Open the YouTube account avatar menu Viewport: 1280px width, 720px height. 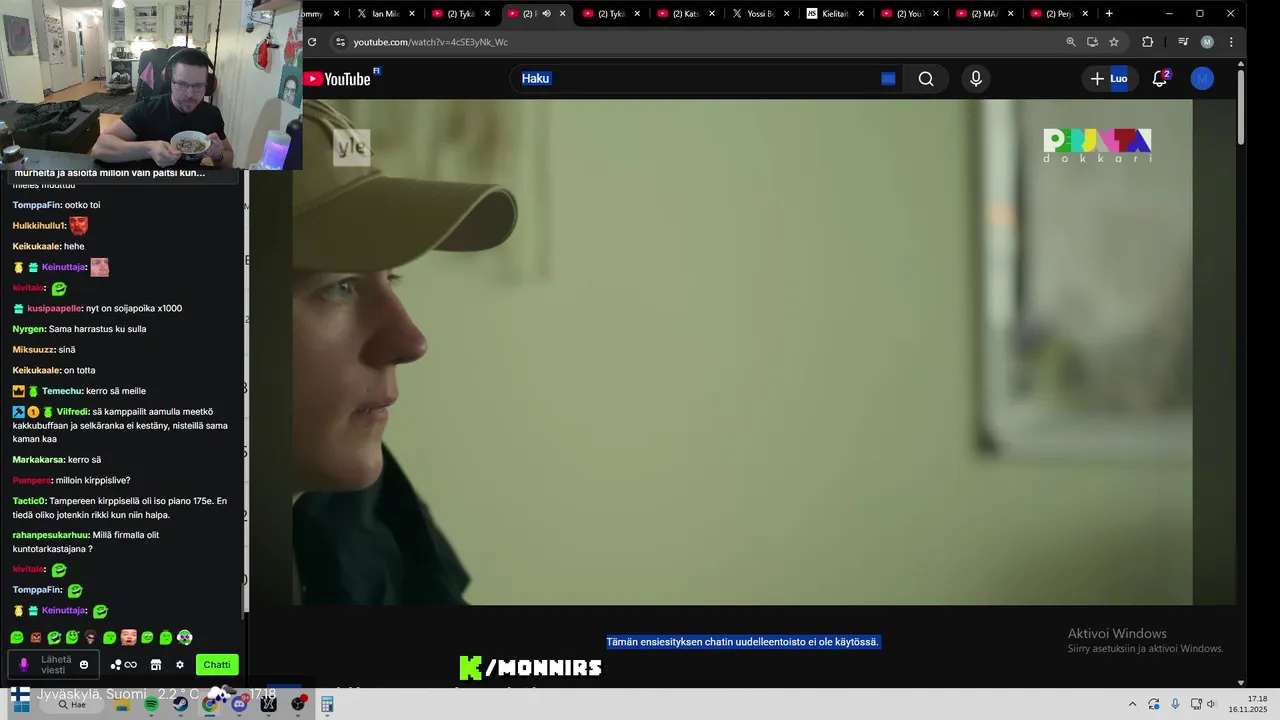1202,79
